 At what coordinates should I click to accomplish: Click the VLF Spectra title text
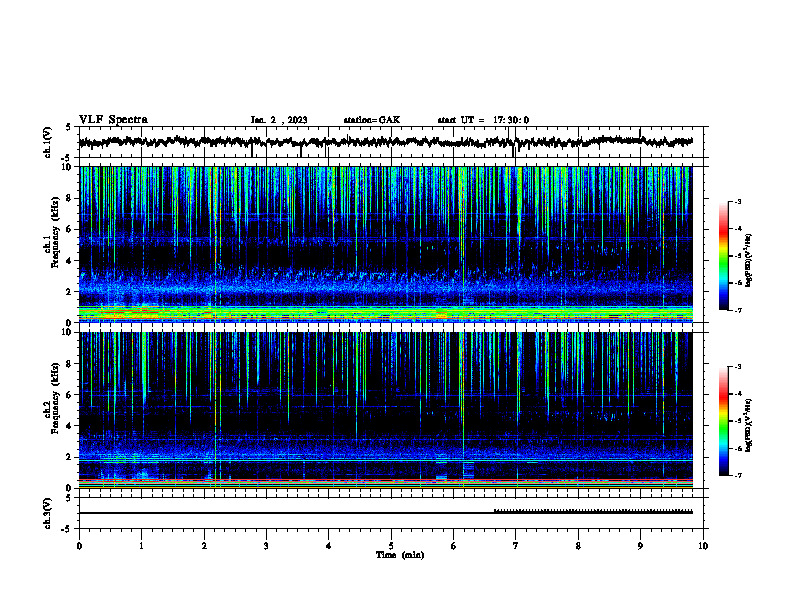(113, 120)
